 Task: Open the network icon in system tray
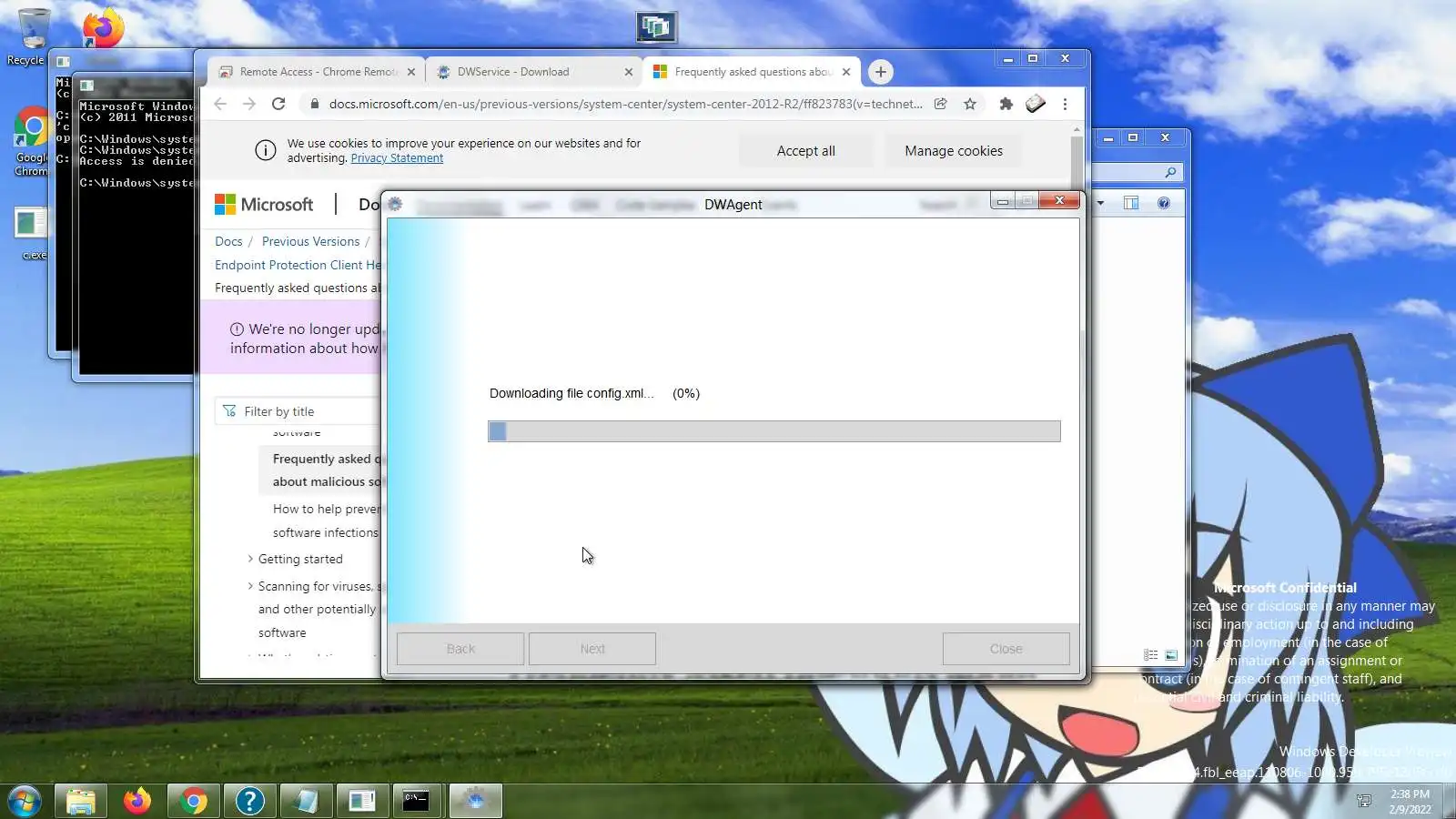[x=1363, y=801]
